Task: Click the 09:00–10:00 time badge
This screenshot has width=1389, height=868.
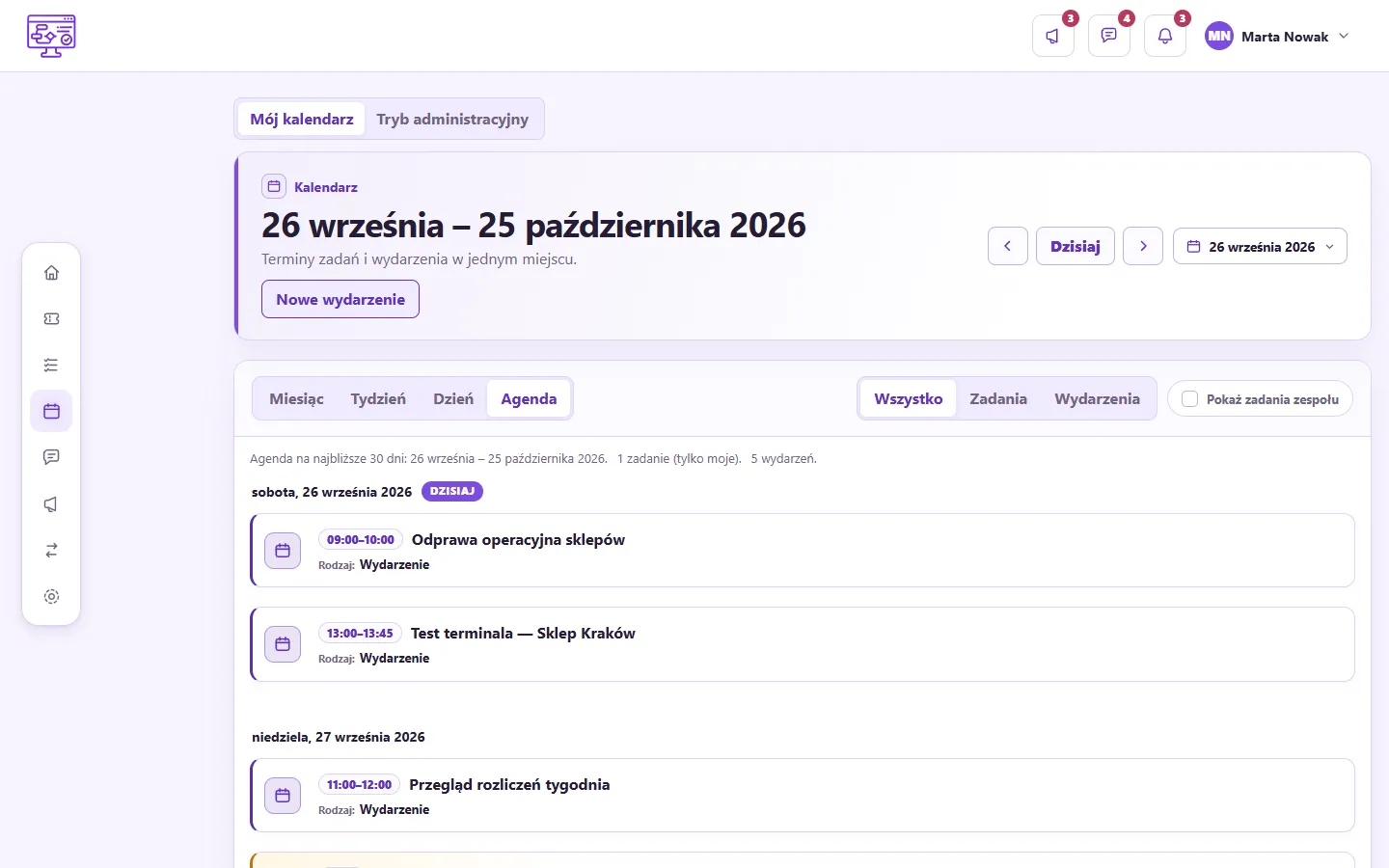Action: click(x=361, y=539)
